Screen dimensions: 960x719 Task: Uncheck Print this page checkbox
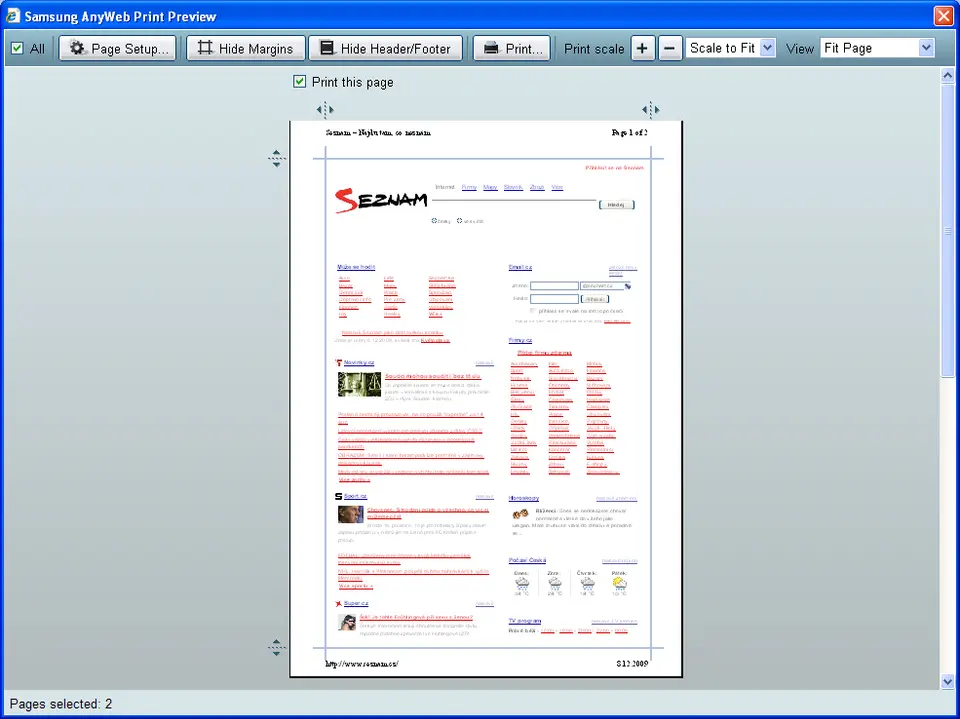click(x=300, y=82)
